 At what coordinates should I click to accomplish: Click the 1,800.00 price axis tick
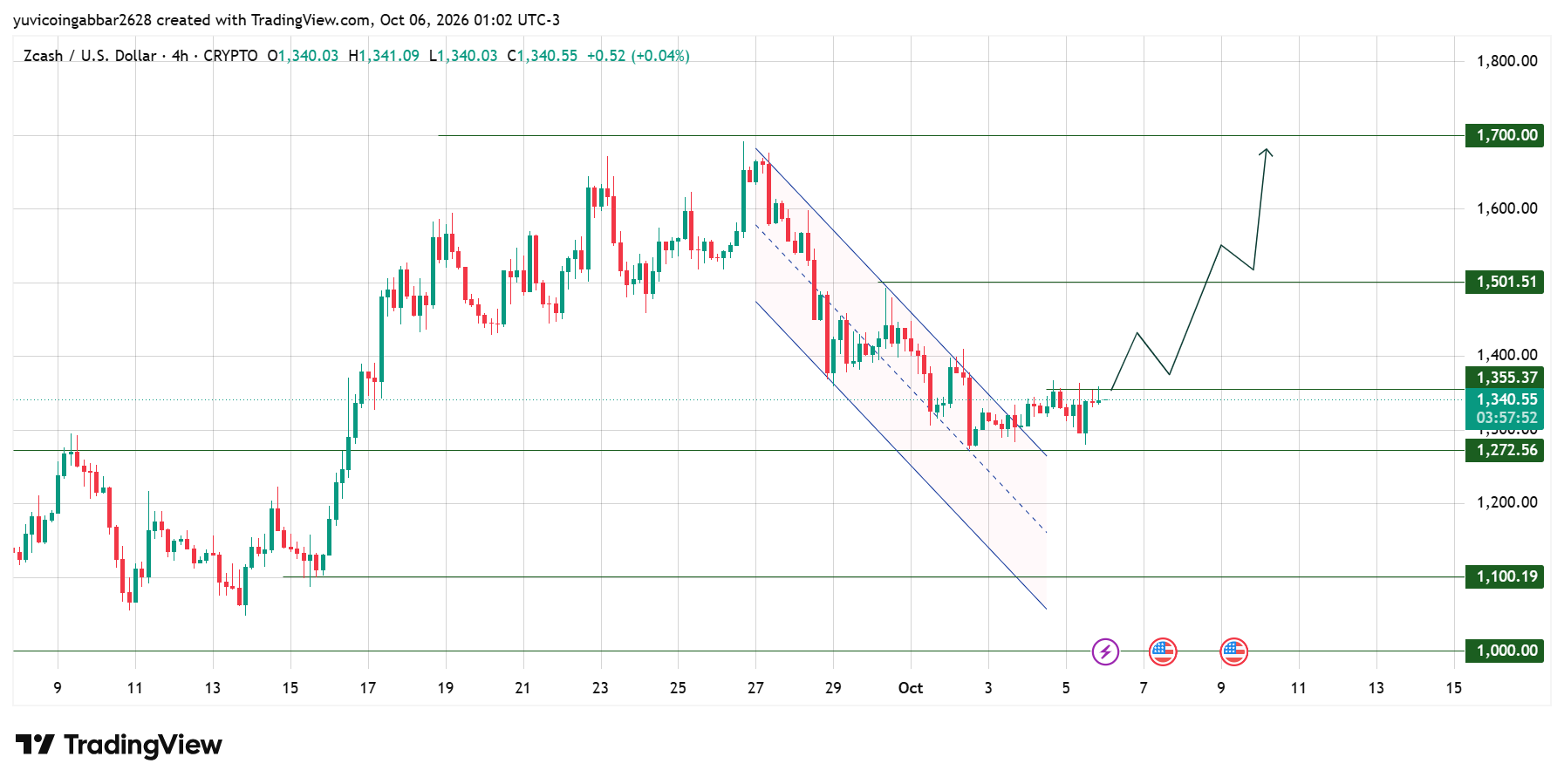(x=1506, y=61)
